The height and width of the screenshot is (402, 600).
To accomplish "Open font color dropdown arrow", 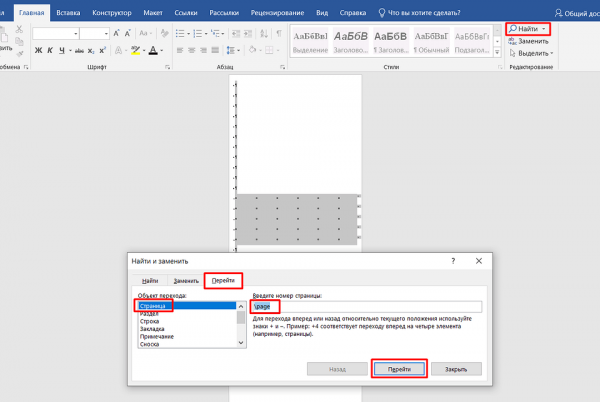I will coord(161,50).
